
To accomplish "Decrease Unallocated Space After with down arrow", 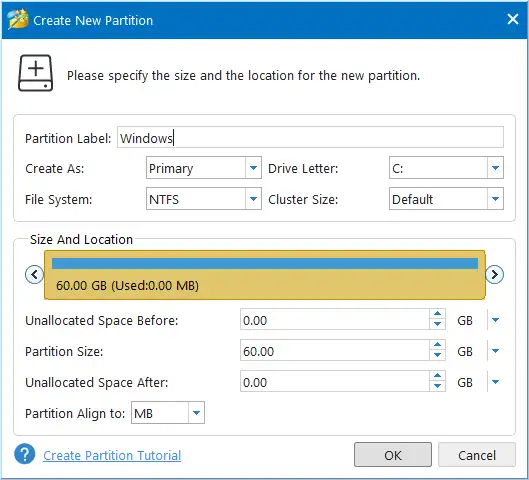I will (437, 386).
